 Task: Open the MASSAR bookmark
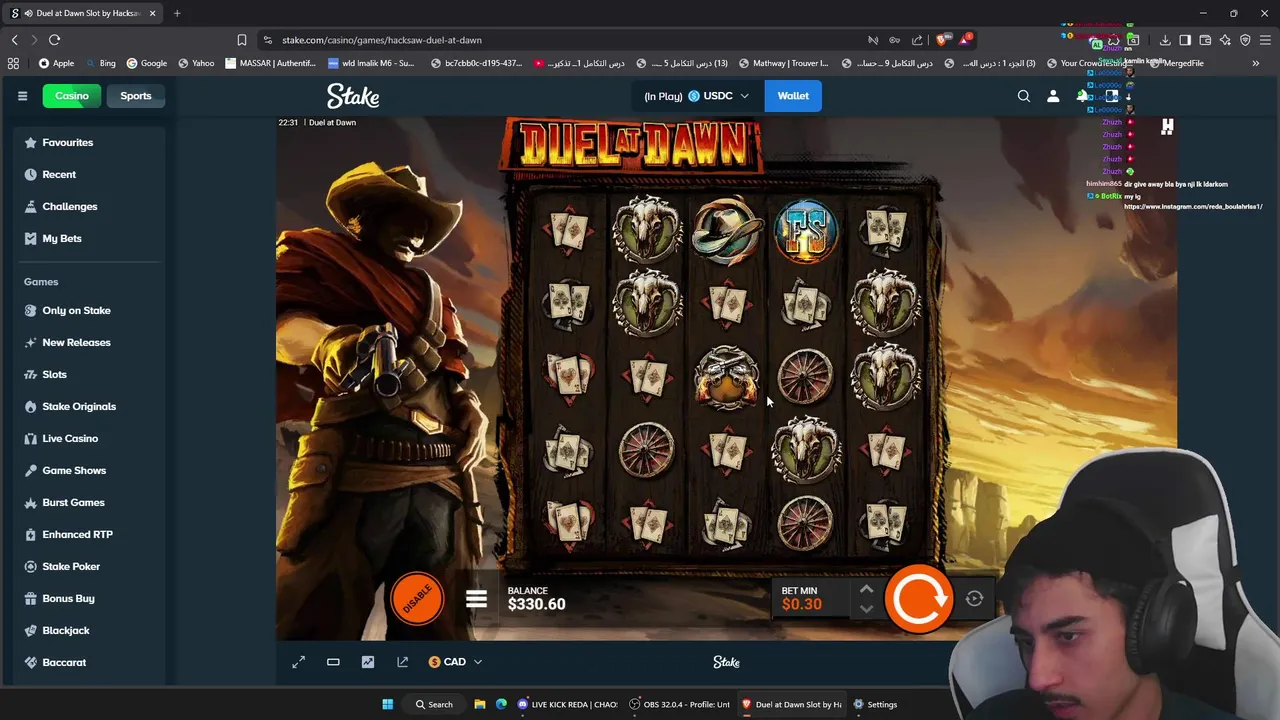[x=270, y=63]
